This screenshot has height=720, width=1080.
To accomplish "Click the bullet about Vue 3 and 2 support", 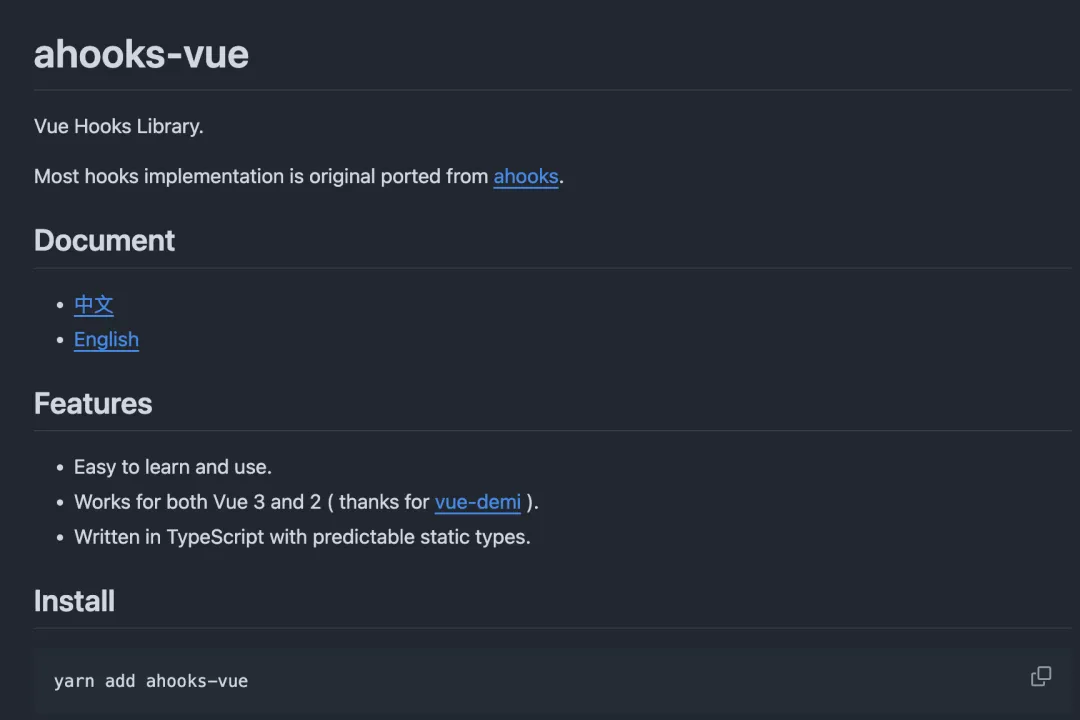I will point(305,502).
